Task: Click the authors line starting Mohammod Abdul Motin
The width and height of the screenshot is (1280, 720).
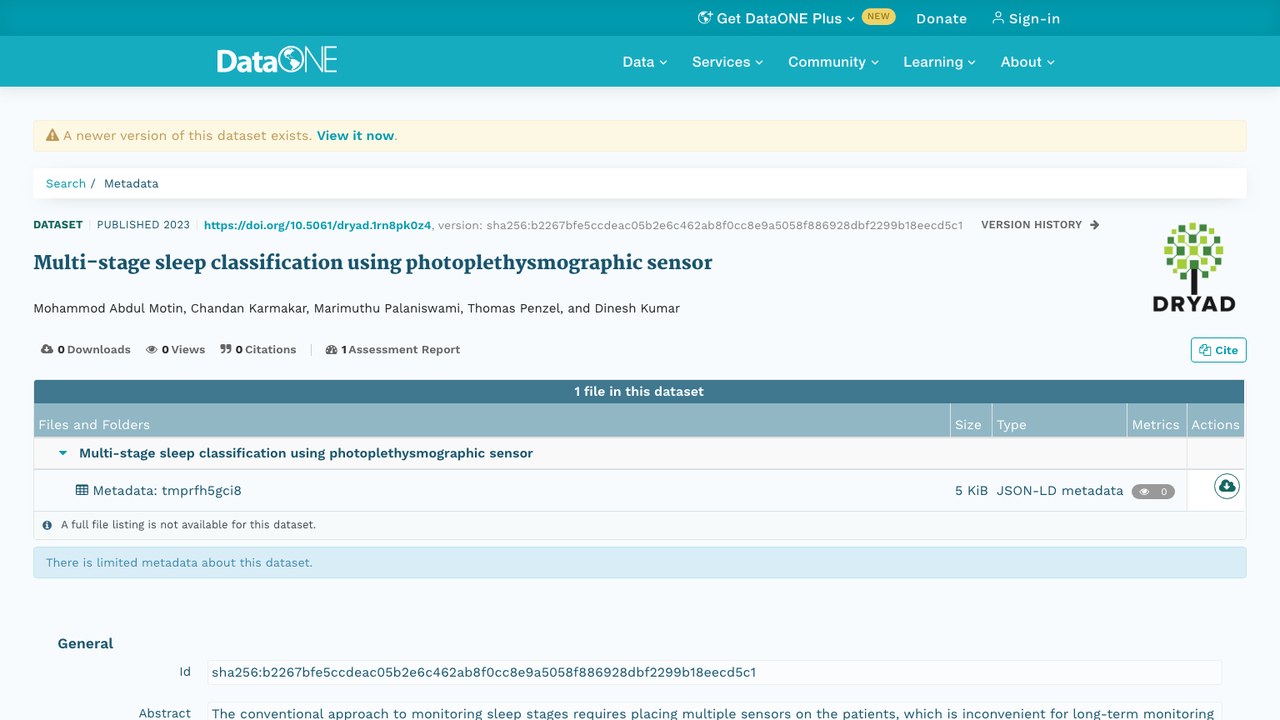Action: point(357,308)
